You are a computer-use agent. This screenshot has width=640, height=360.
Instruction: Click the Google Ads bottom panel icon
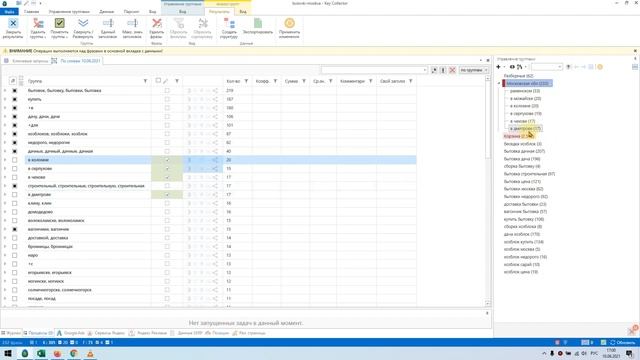click(x=60, y=333)
